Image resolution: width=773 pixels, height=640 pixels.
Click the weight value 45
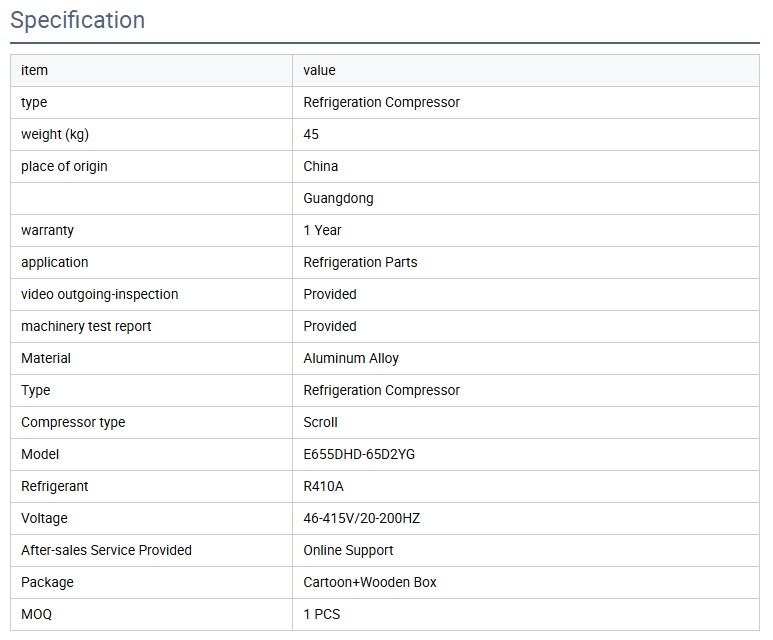[311, 134]
